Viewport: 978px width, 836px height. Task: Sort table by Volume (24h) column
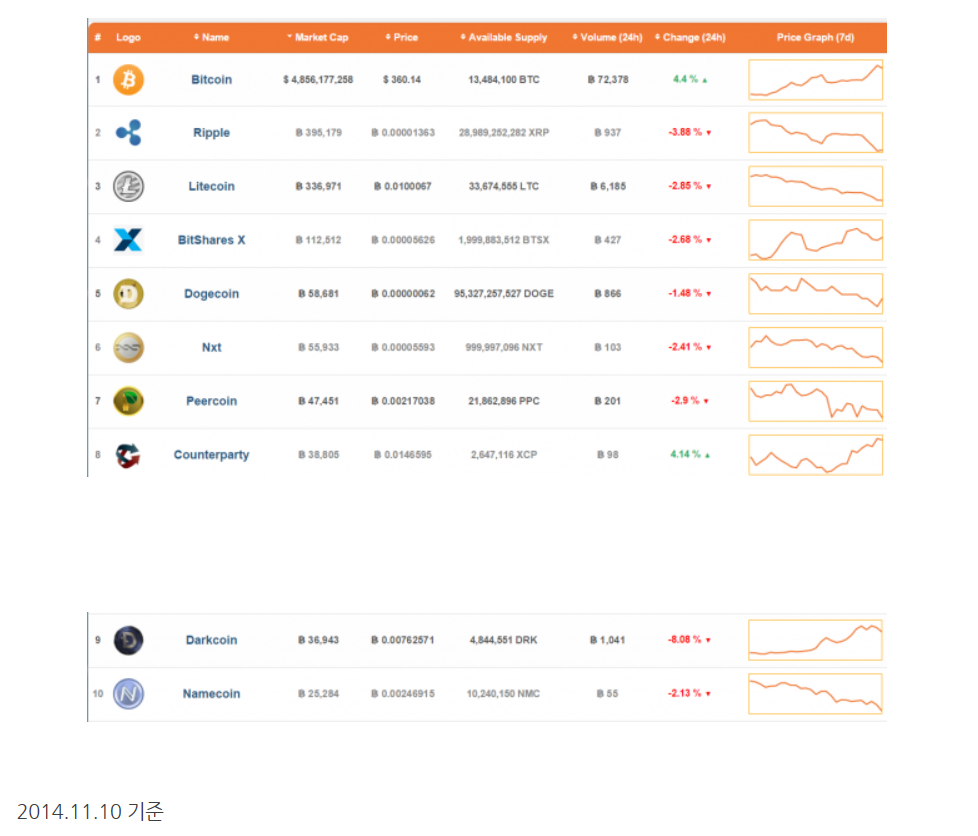(x=607, y=37)
